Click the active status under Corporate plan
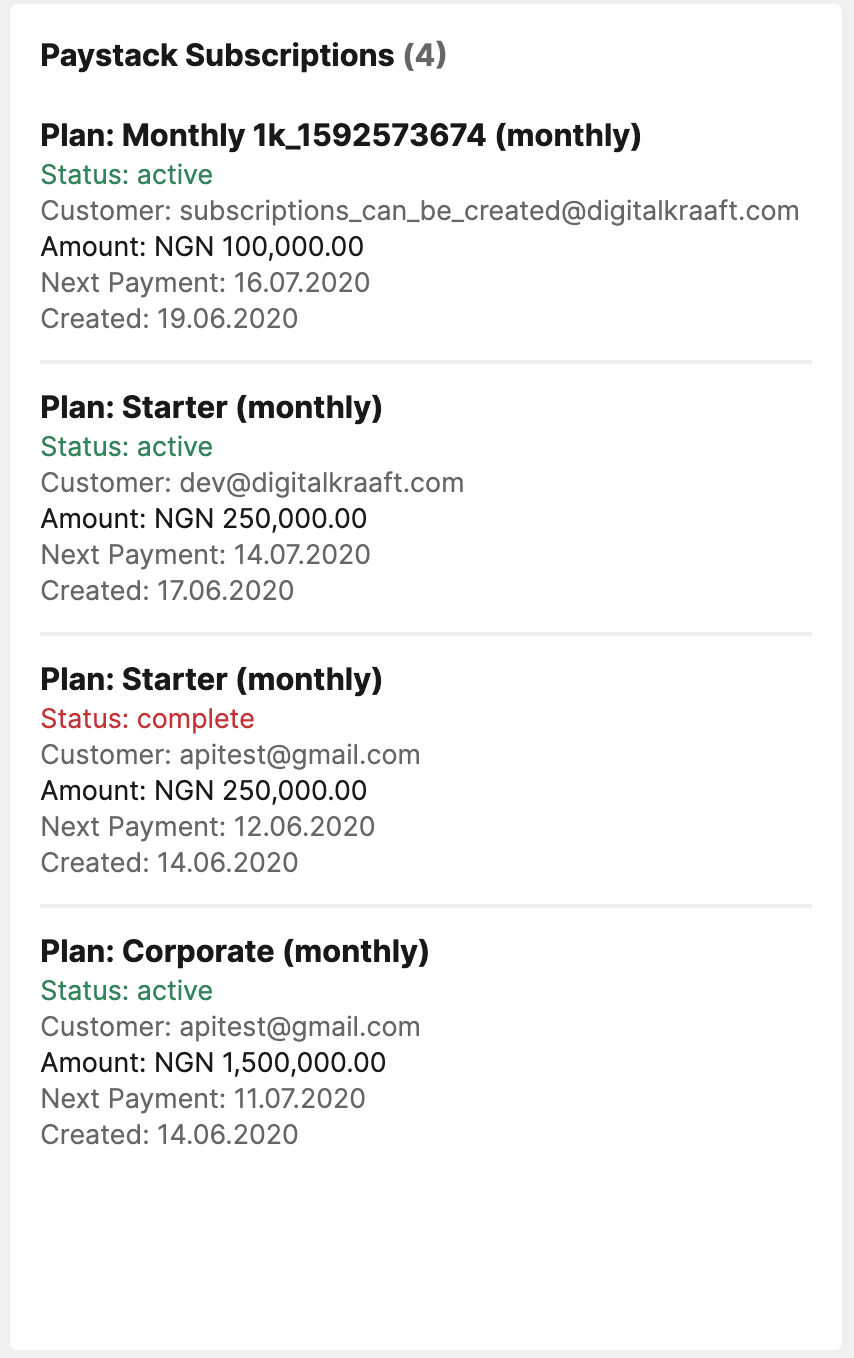 tap(127, 991)
